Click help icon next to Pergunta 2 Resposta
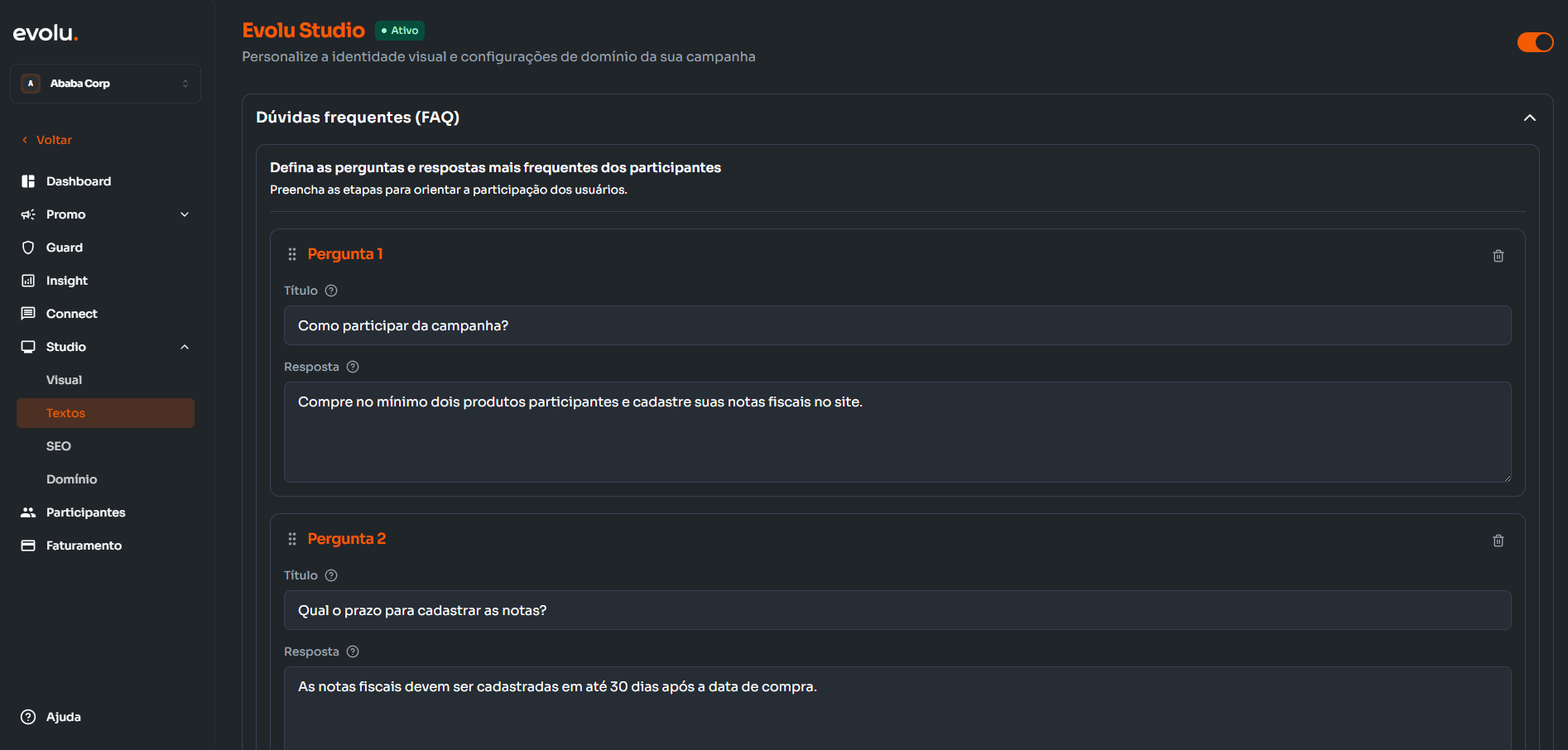 tap(353, 651)
